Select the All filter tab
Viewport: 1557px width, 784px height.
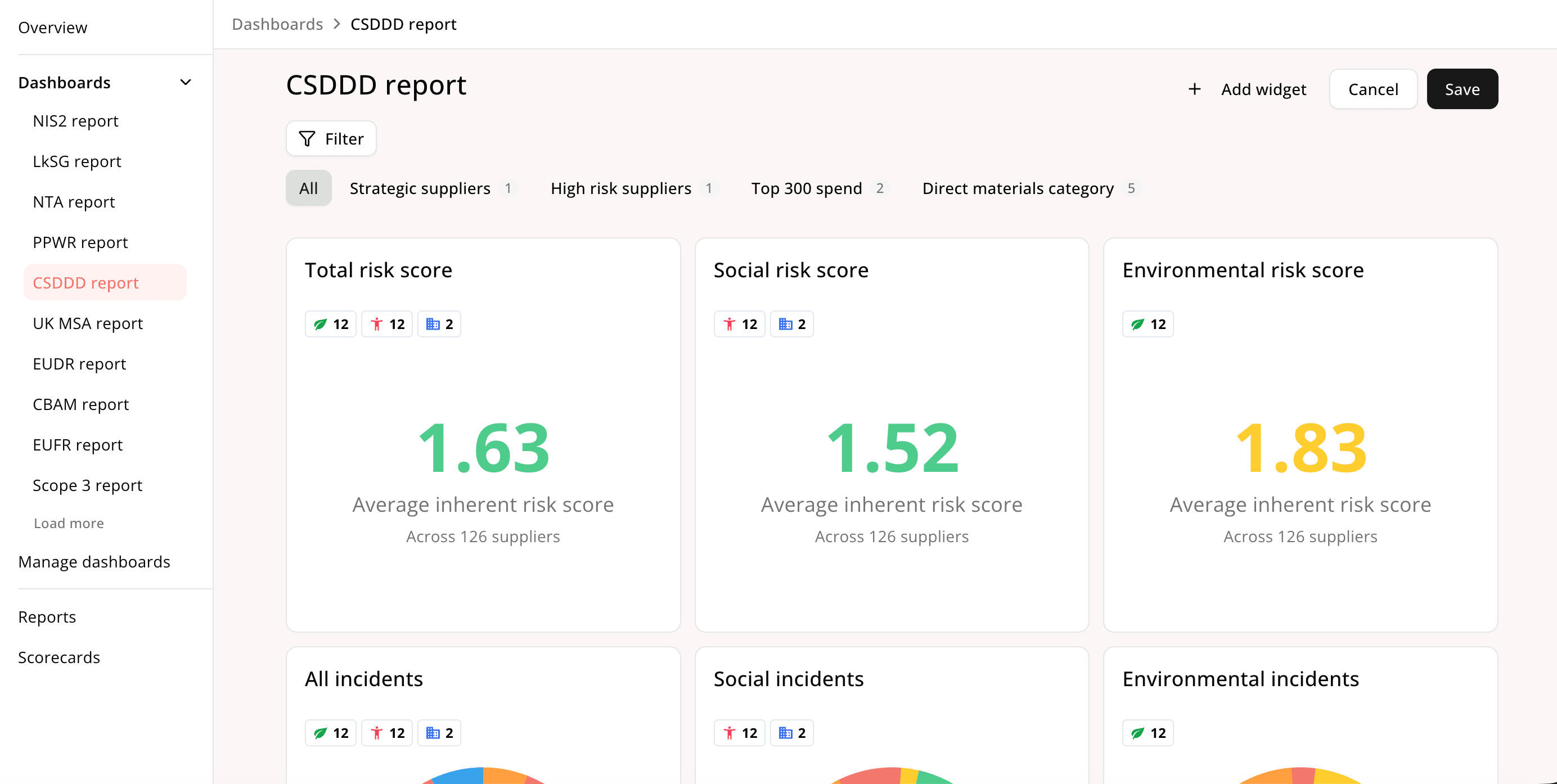pos(308,188)
